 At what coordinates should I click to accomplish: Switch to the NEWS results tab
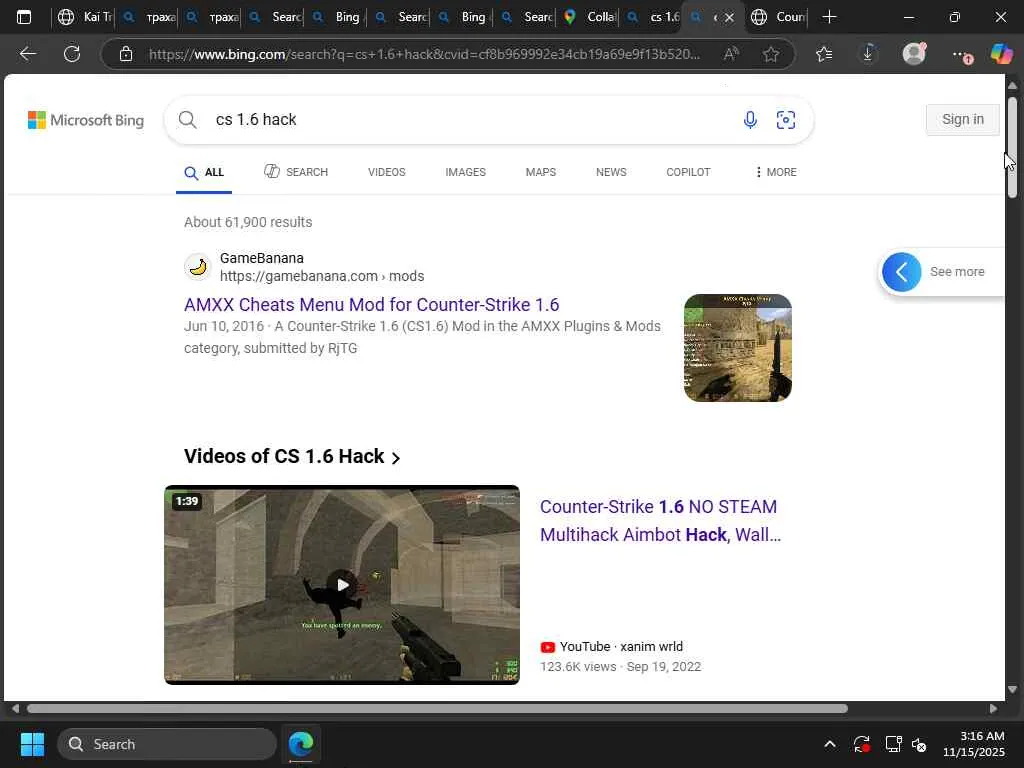pyautogui.click(x=611, y=172)
